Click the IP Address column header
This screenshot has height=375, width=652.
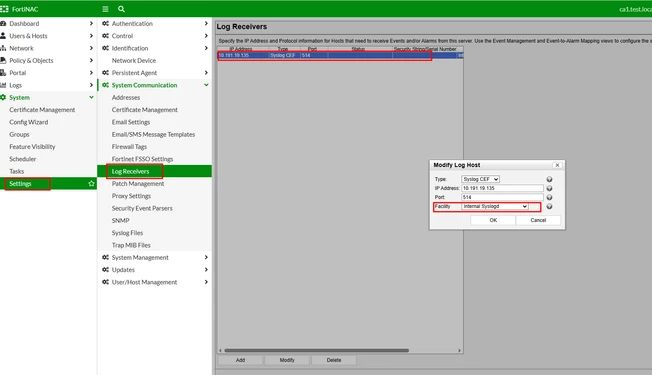click(x=241, y=49)
